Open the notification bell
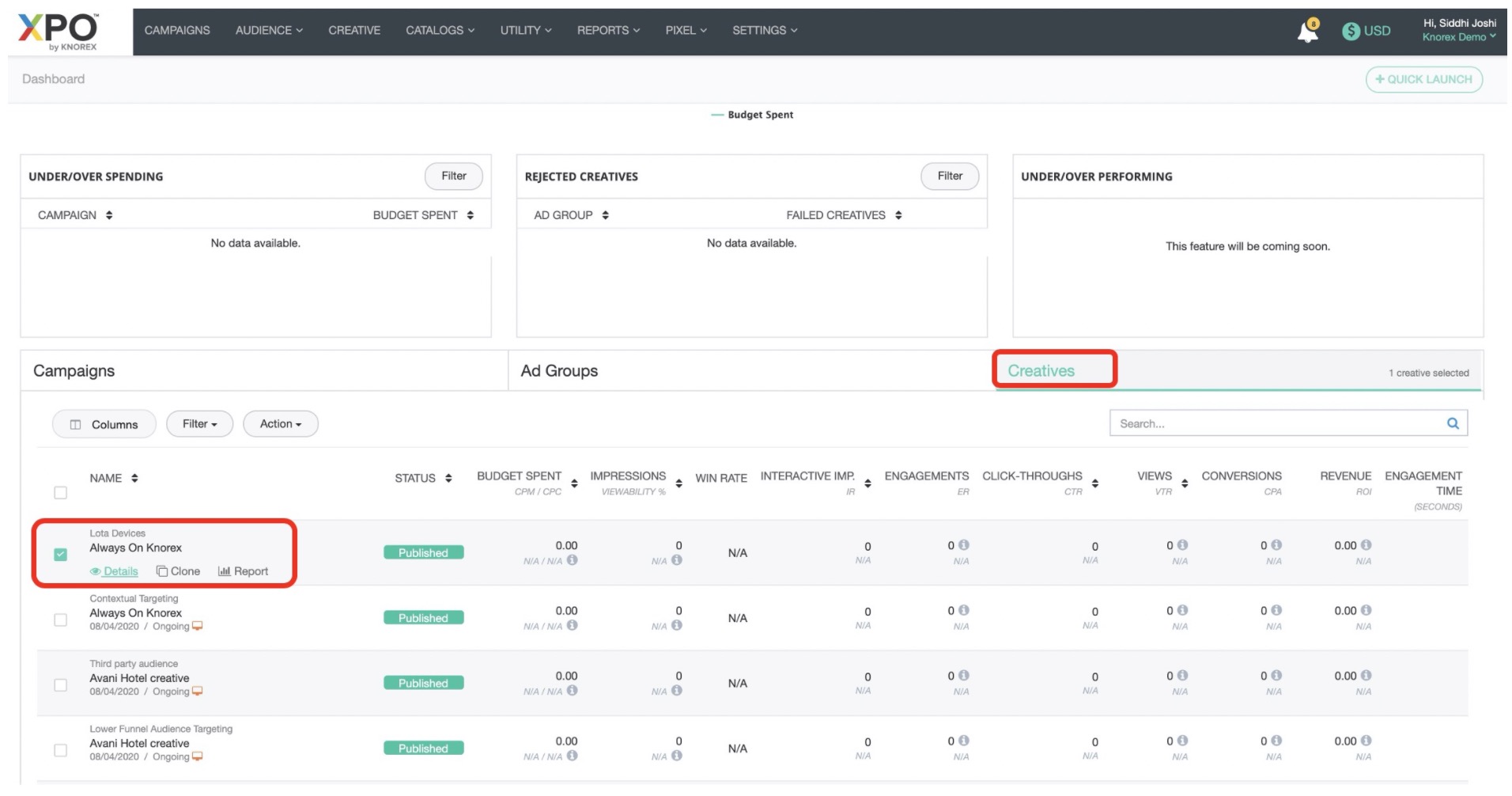Screen dimensions: 1512x796 (1307, 32)
